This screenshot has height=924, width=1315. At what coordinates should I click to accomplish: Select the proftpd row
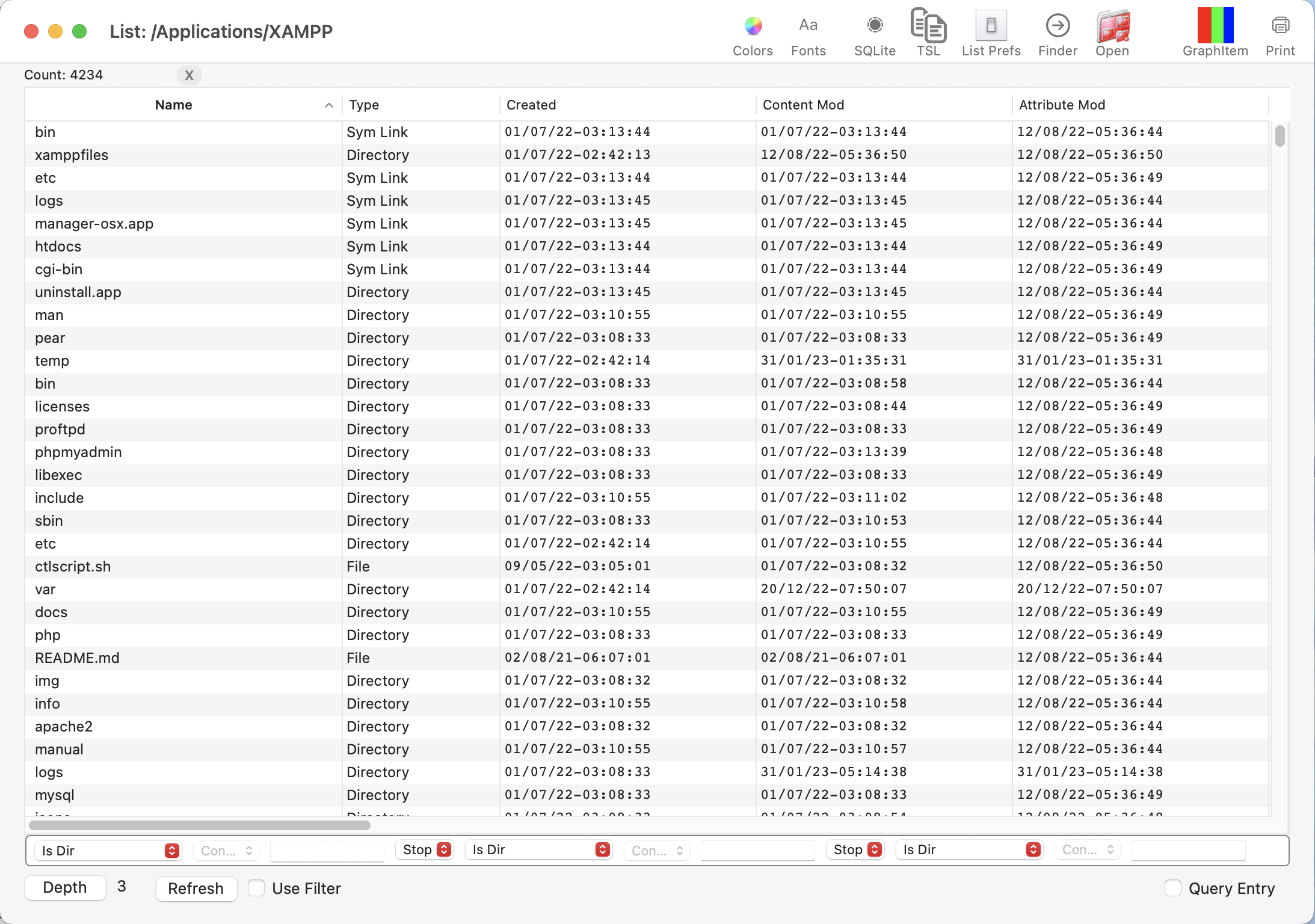[x=647, y=430]
